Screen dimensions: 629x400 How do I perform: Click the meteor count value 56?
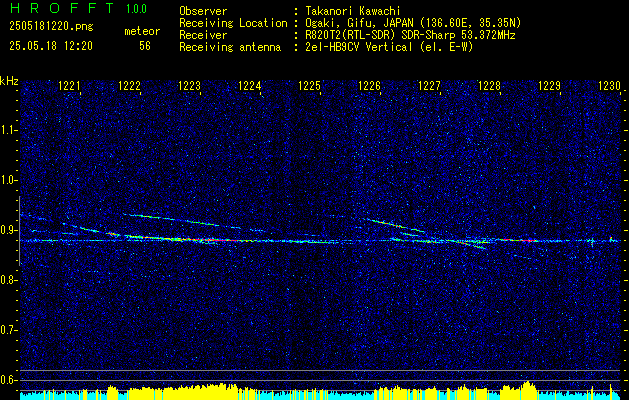coord(145,46)
